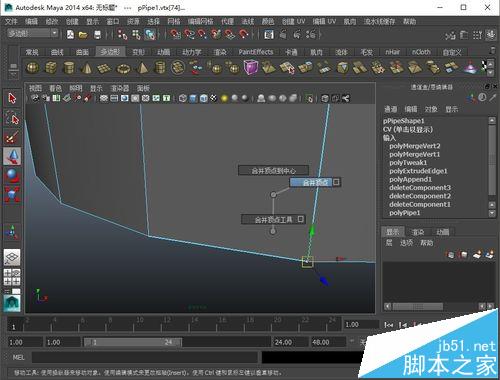500x380 pixels.
Task: Toggle channel box display icon top-right
Action: (490, 34)
